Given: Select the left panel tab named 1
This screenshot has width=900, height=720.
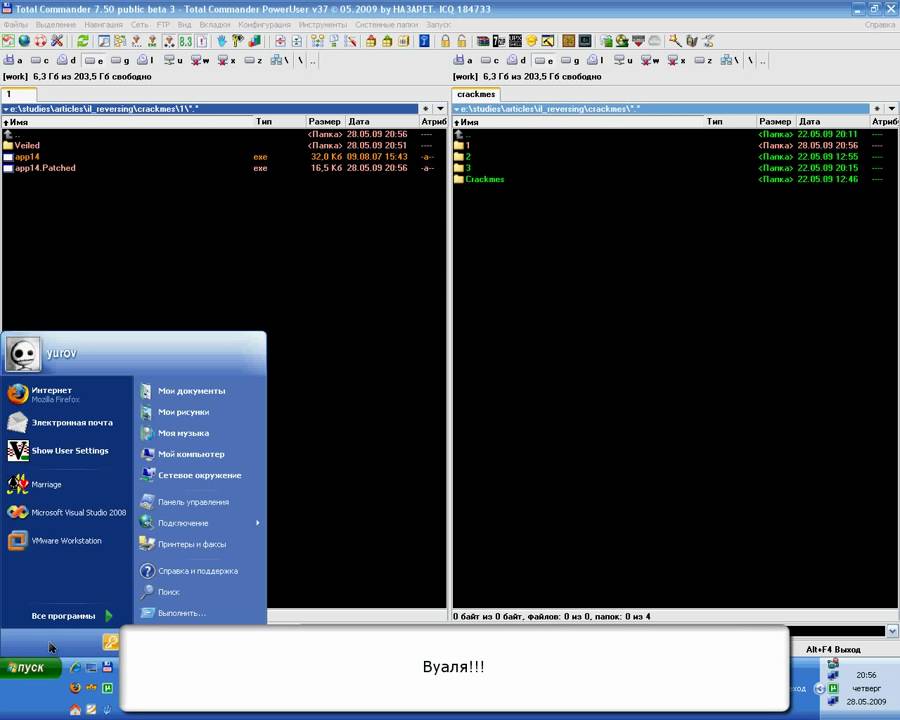Looking at the screenshot, I should [x=19, y=94].
